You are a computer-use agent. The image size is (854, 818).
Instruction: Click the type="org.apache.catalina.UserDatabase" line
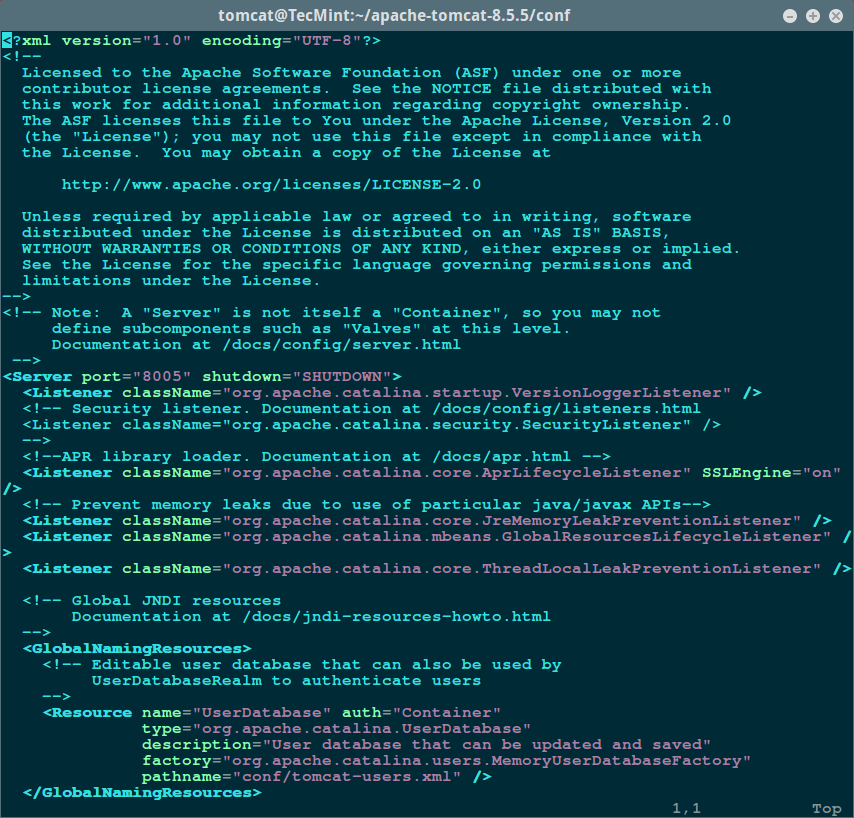coord(336,729)
